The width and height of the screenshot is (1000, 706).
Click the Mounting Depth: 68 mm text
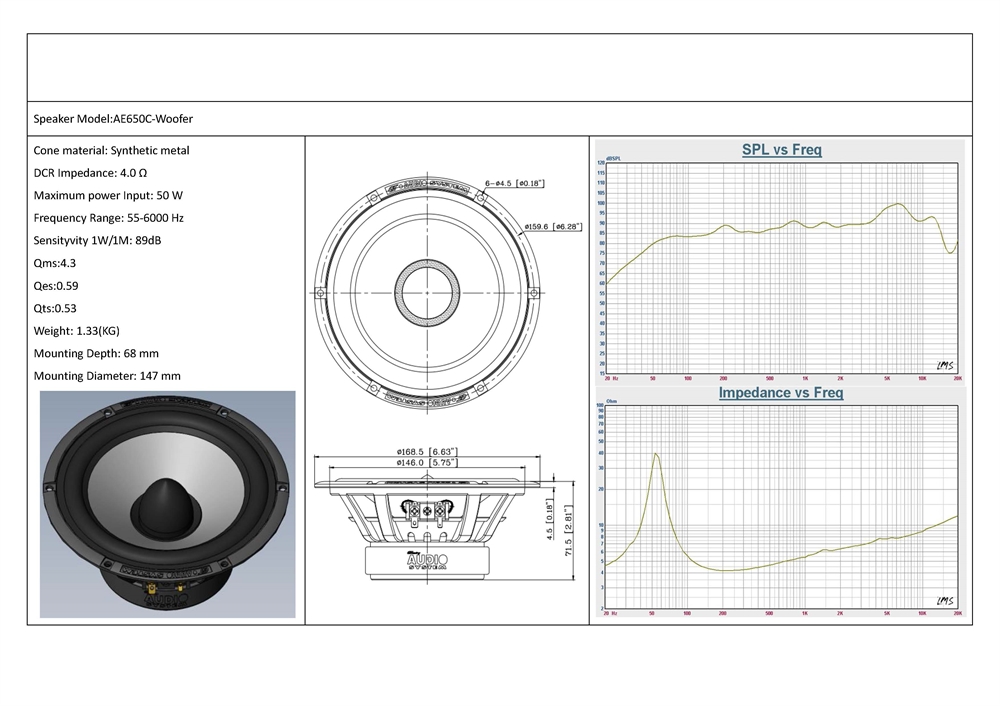pos(96,353)
